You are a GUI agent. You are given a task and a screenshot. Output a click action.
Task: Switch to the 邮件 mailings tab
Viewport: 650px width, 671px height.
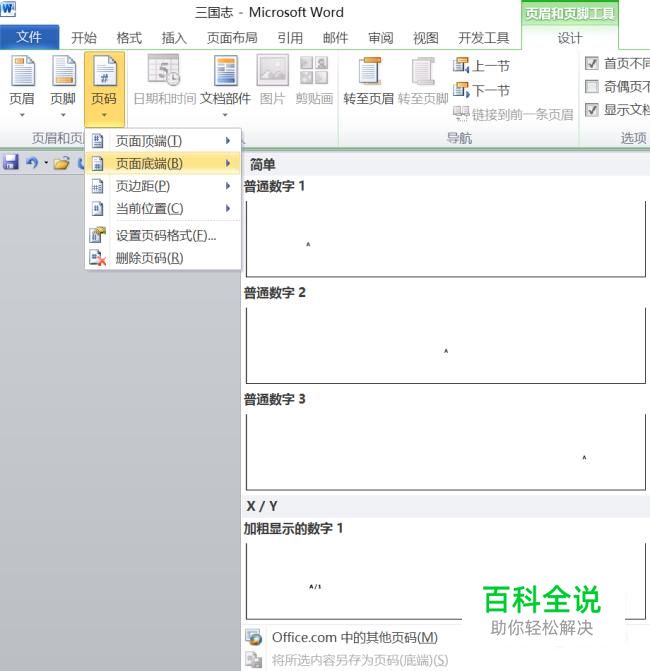coord(335,38)
